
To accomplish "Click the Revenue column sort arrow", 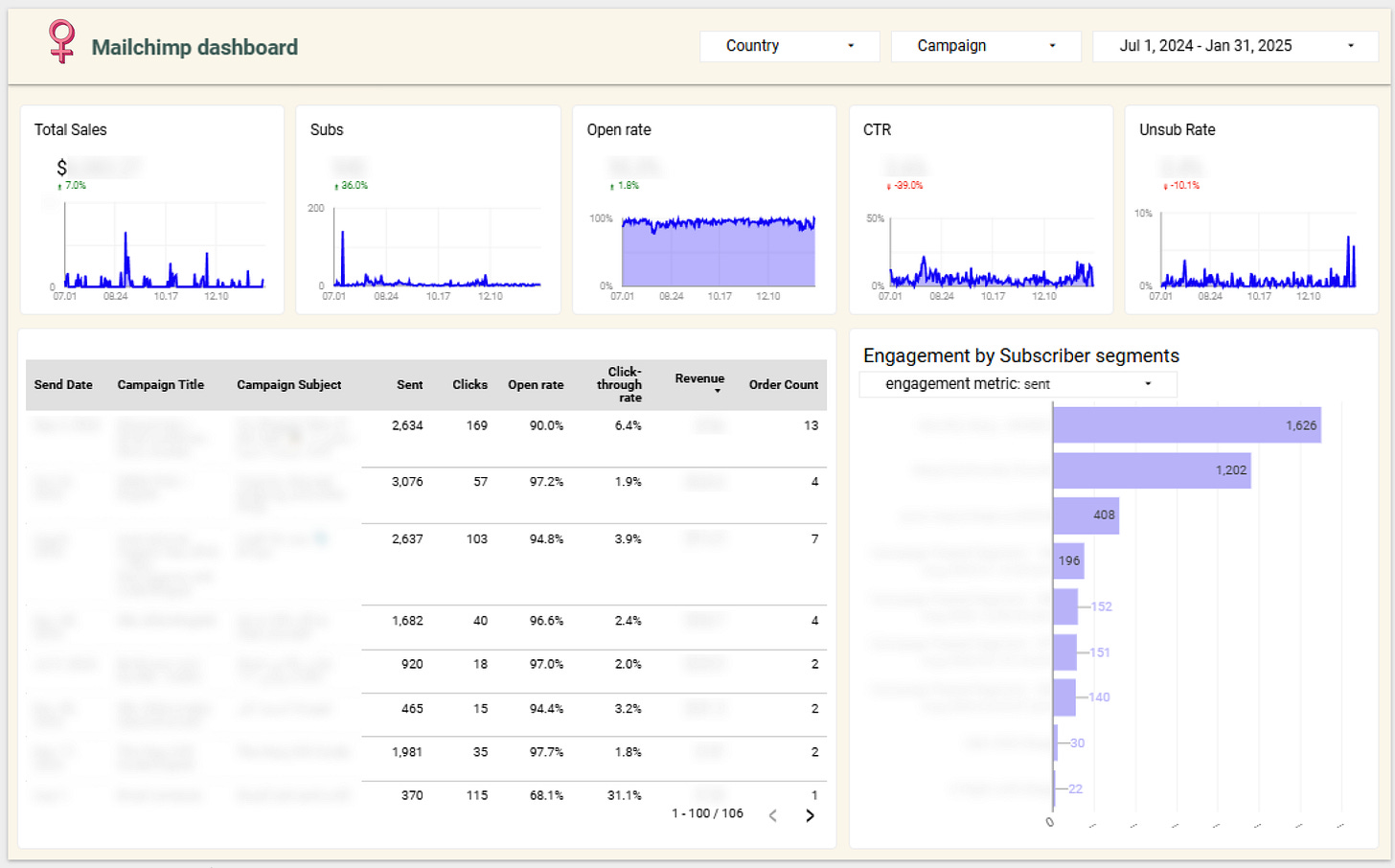I will pyautogui.click(x=718, y=391).
